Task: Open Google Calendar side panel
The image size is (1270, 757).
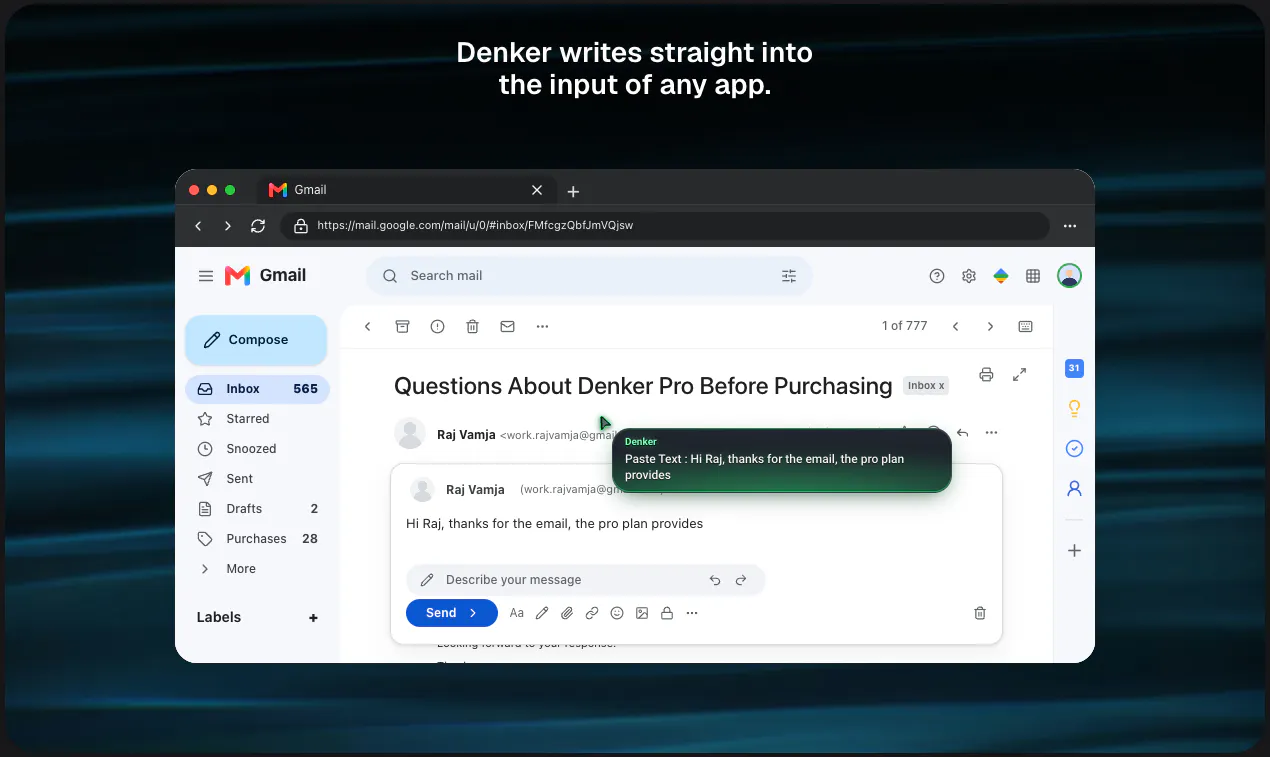Action: click(1074, 369)
